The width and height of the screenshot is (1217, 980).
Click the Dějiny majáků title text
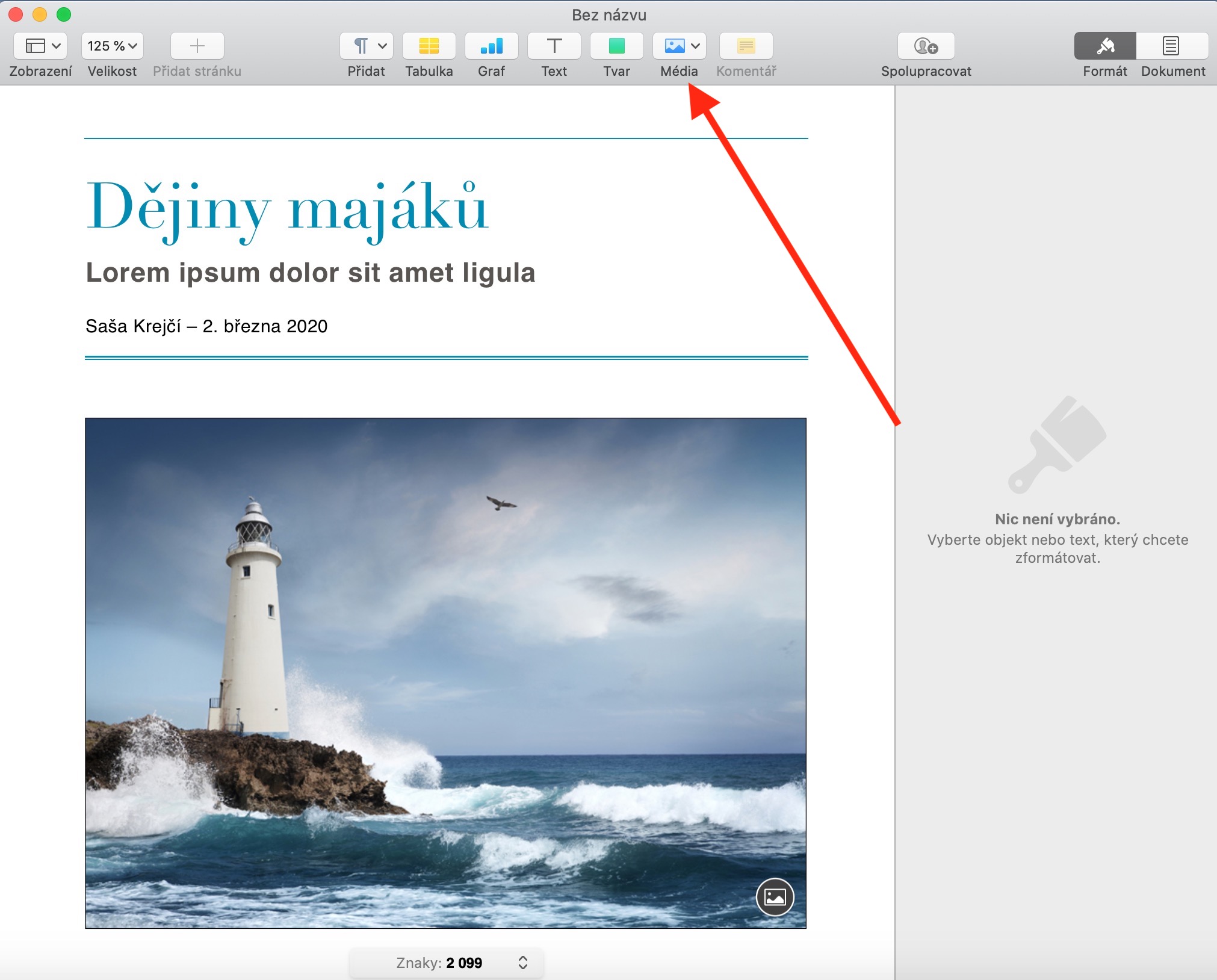pos(287,208)
